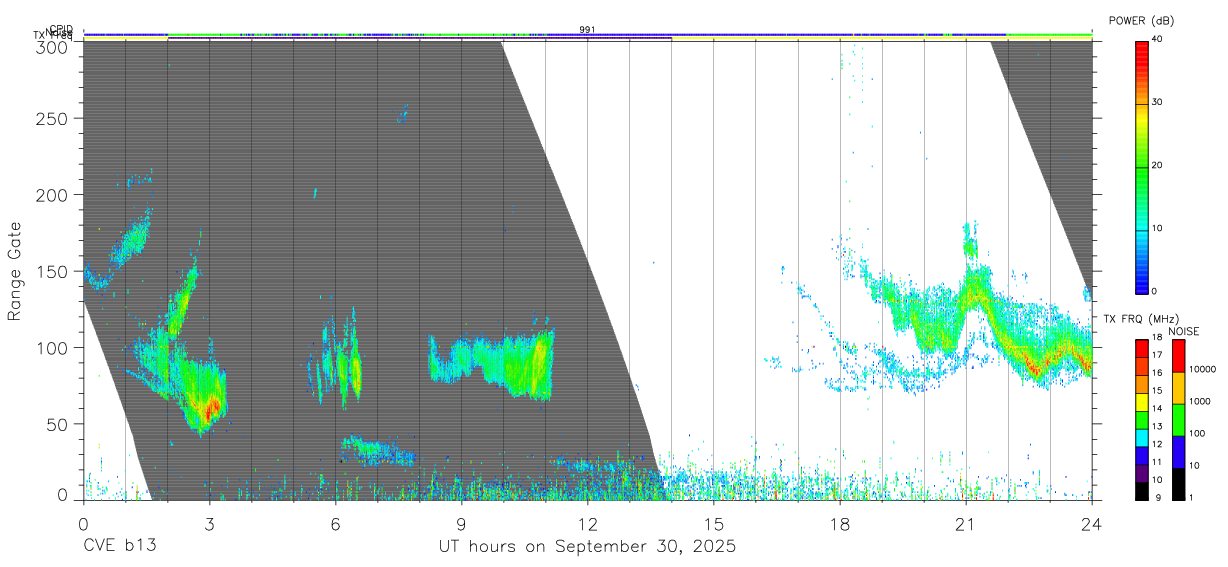Viewport: 1228px width, 567px height.
Task: Click the 150 tick on the Range Gate axis
Action: (x=53, y=271)
